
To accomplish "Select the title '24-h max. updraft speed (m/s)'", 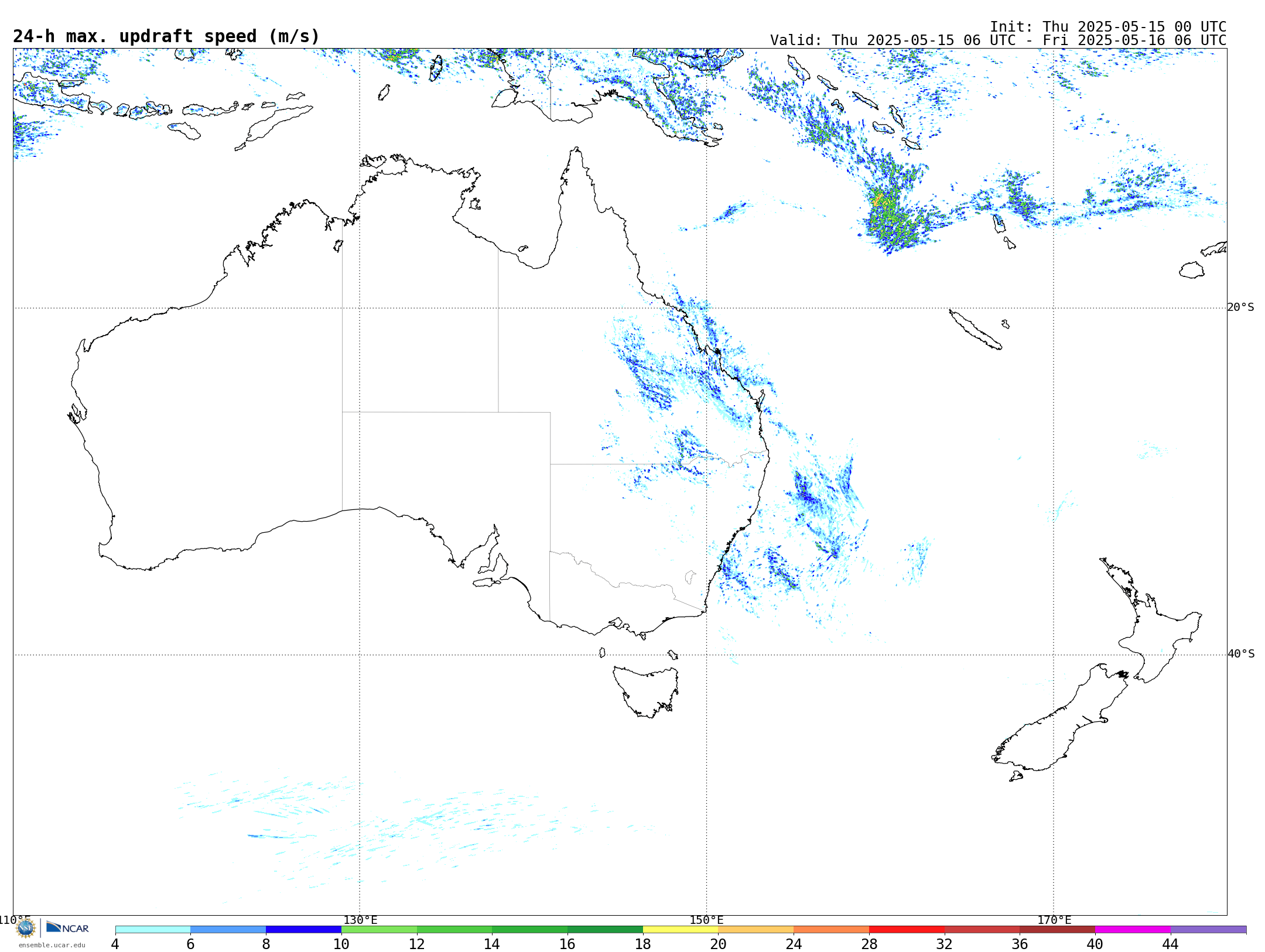I will pos(166,36).
